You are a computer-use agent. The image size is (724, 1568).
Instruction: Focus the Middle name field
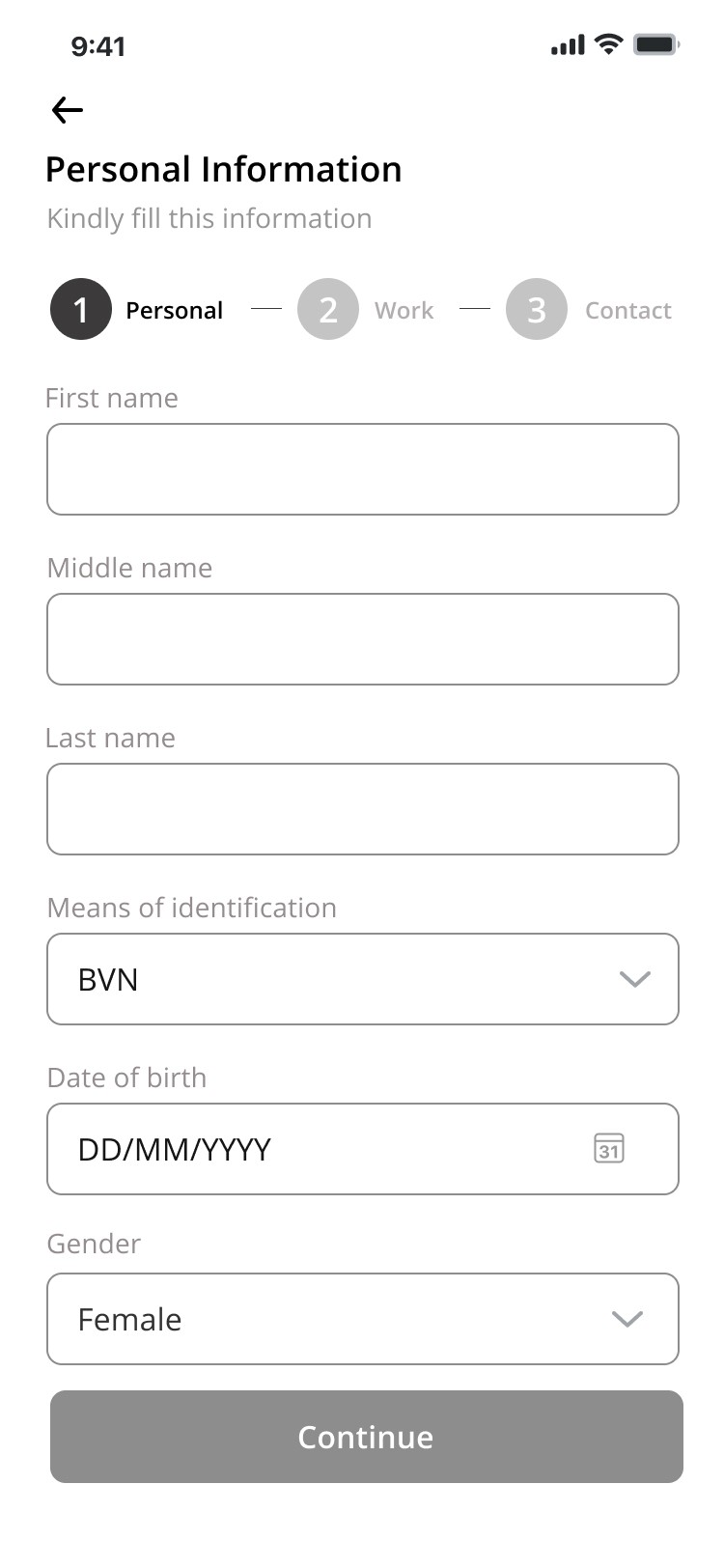363,639
